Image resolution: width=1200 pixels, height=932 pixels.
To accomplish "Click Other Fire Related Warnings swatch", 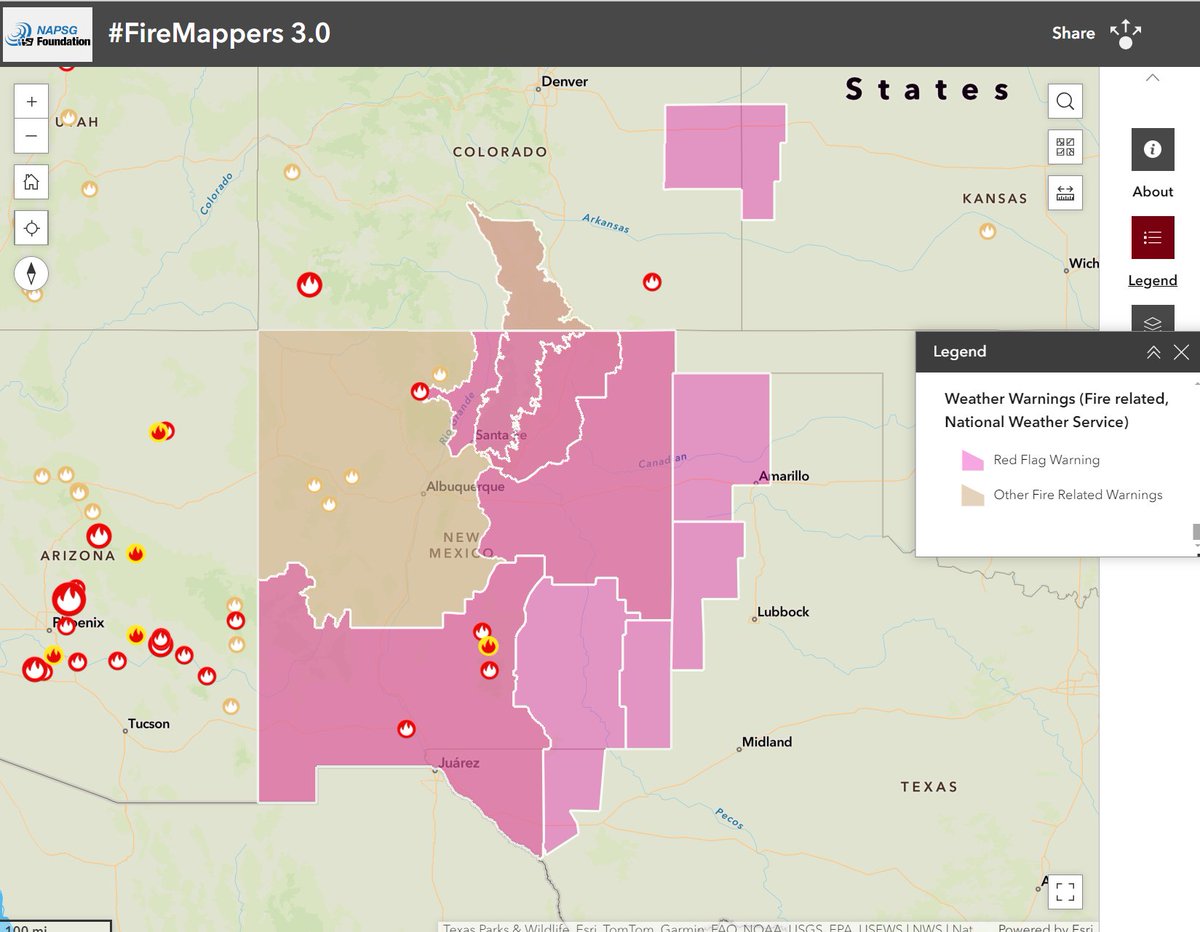I will click(x=973, y=495).
